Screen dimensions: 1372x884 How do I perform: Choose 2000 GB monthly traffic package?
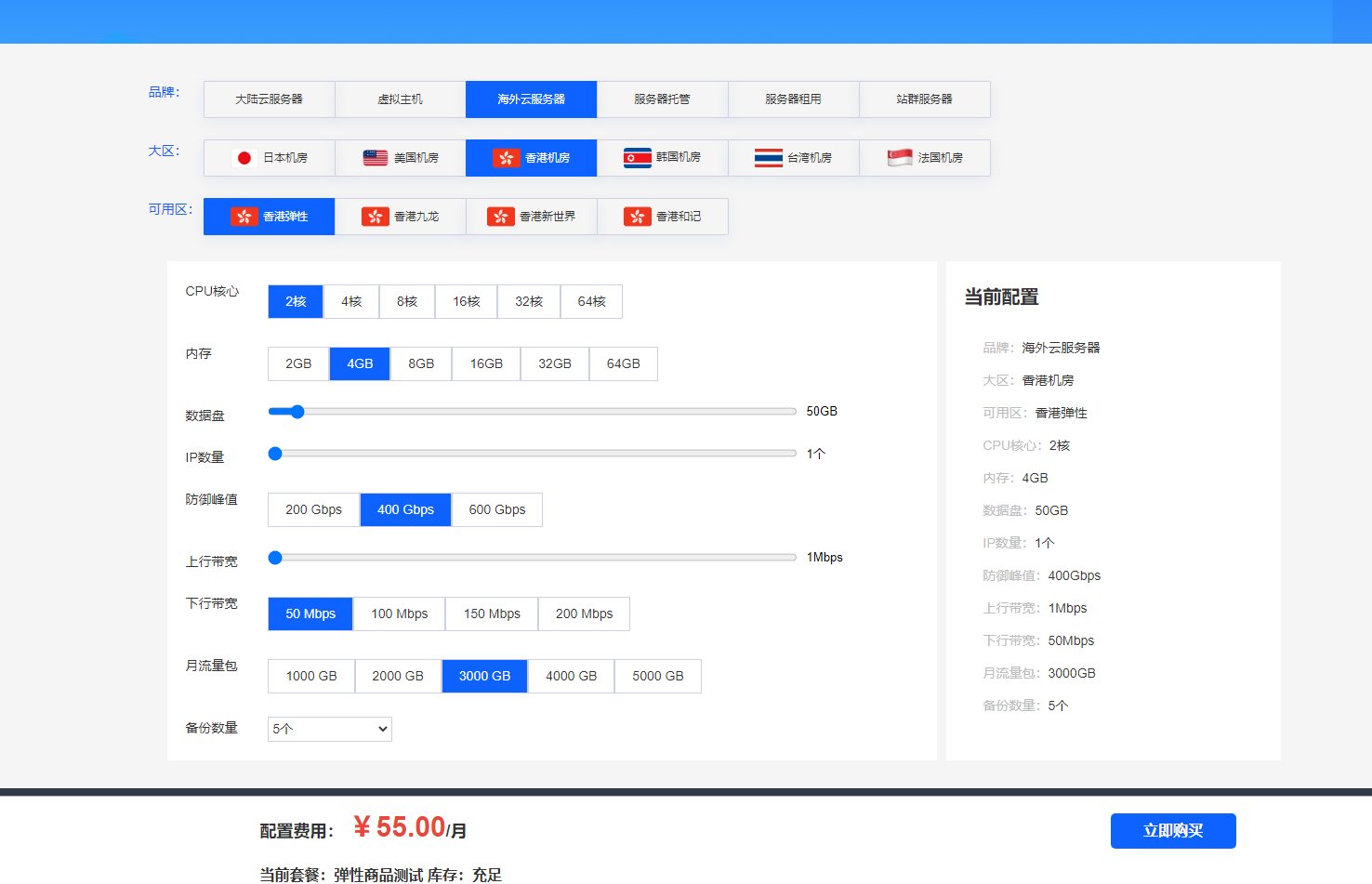398,677
